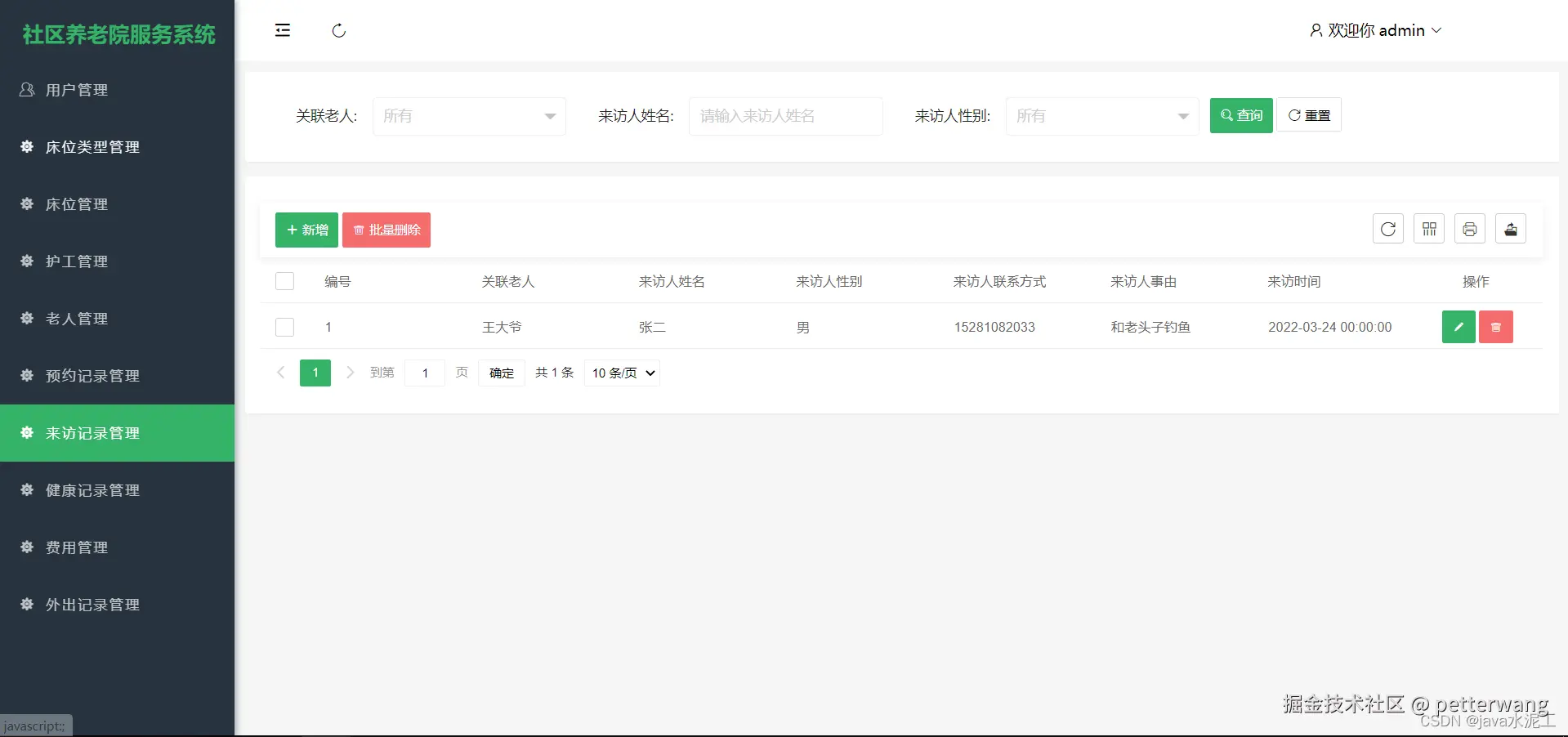
Task: Click the gear icon beside 外出记录管理
Action: (27, 604)
